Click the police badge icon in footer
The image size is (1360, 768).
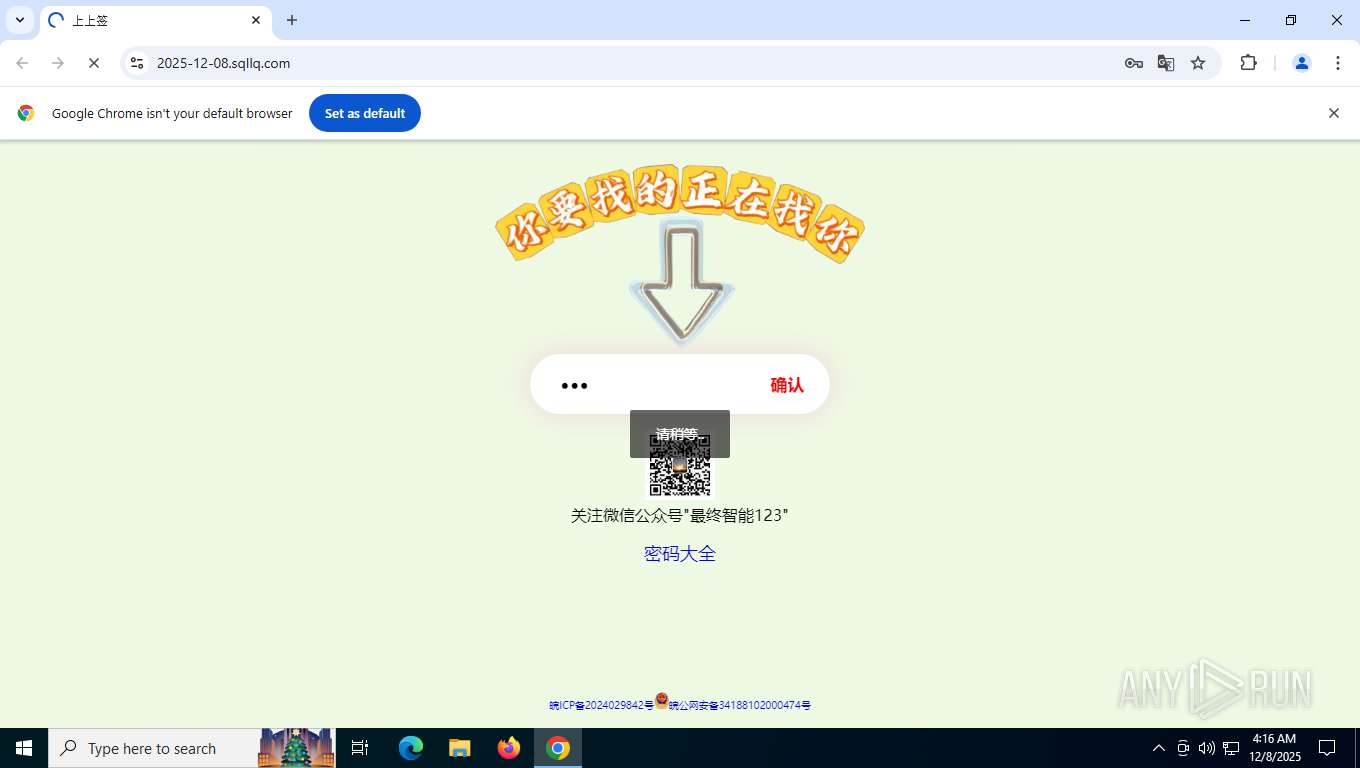[x=661, y=700]
